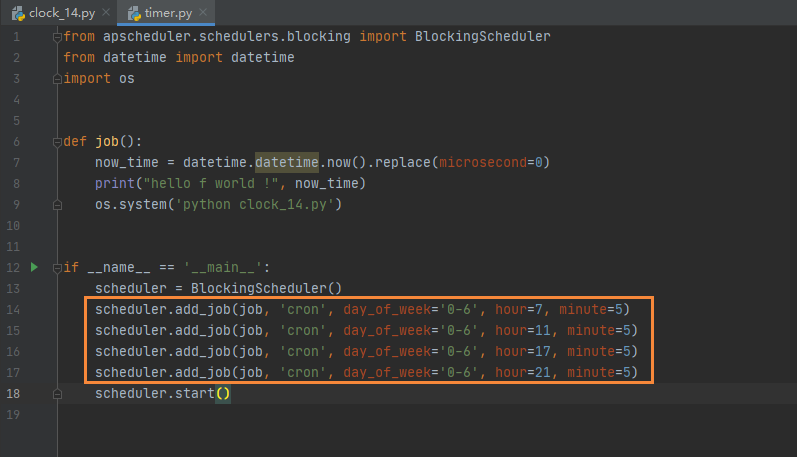This screenshot has height=457, width=797.
Task: Switch to the clock_14.py tab
Action: (62, 13)
